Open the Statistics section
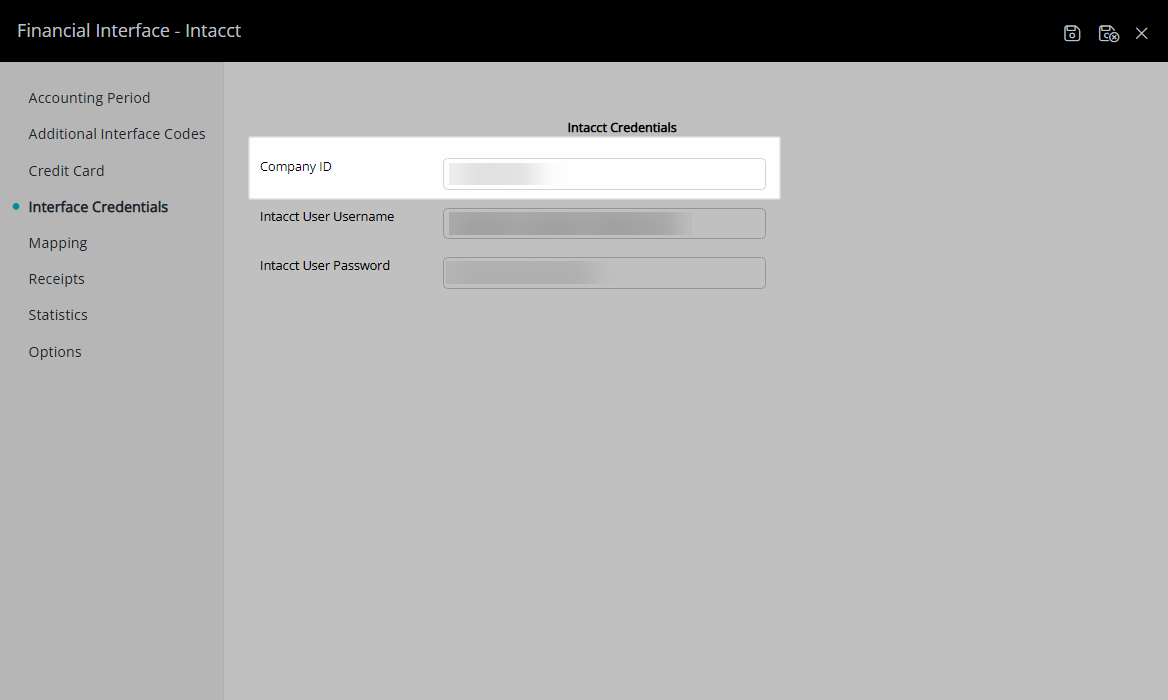 coord(58,315)
